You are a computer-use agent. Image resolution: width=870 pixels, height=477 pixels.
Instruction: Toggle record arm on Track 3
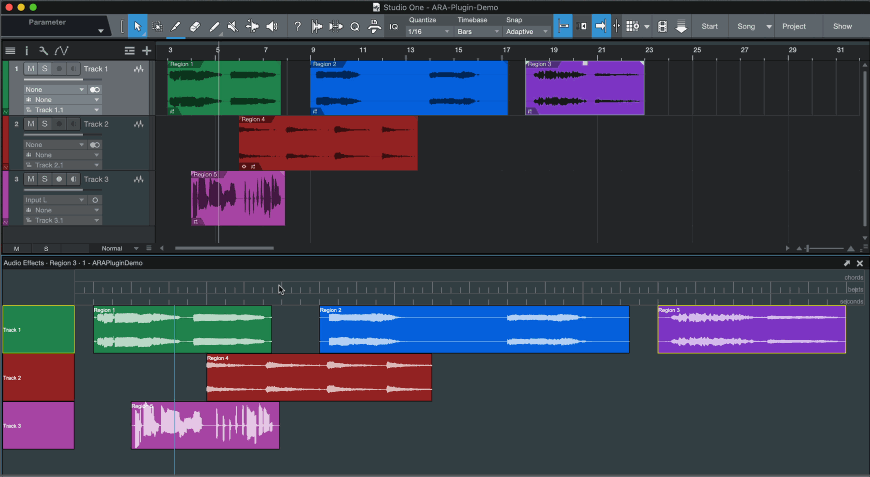(x=59, y=179)
